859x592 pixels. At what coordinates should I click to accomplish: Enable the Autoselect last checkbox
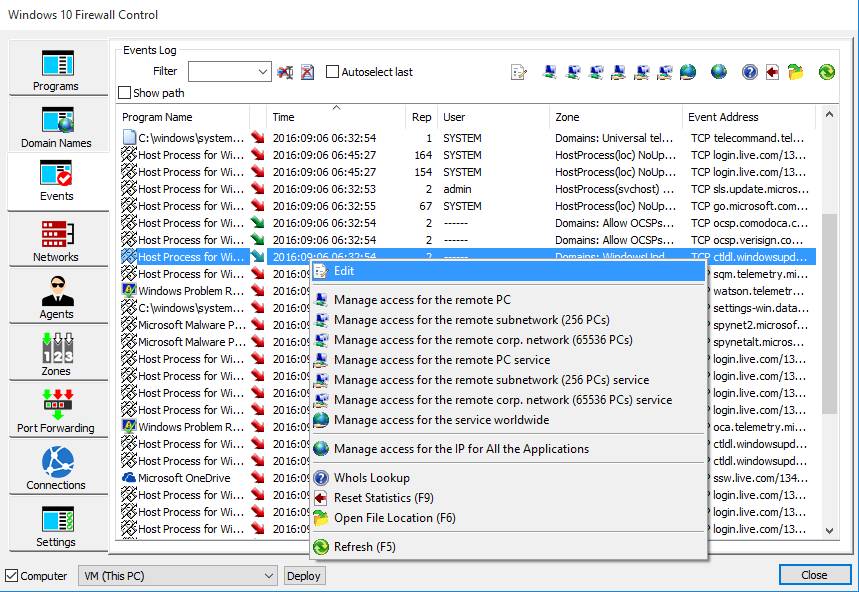tap(332, 72)
